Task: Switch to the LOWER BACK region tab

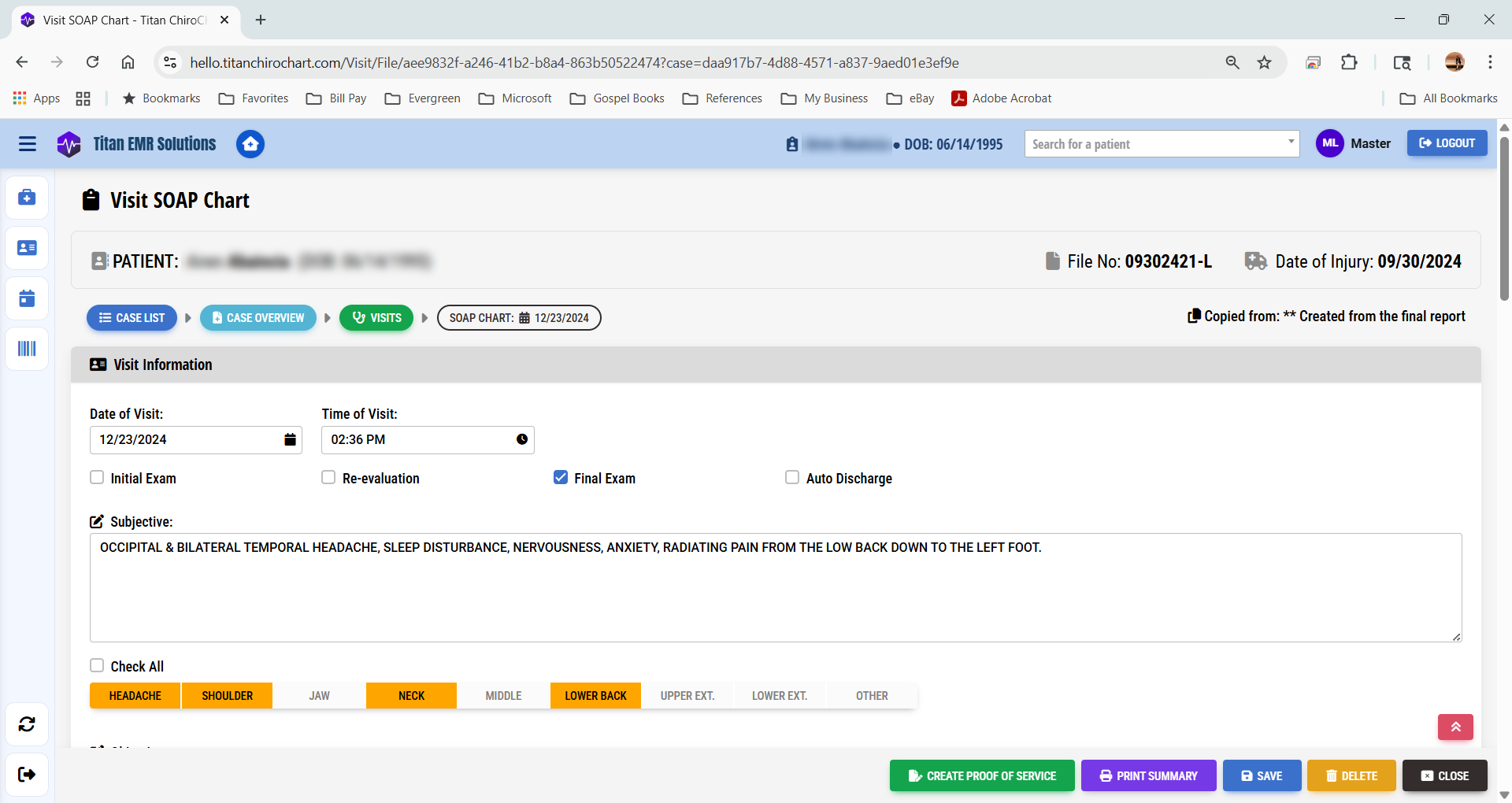Action: click(595, 695)
